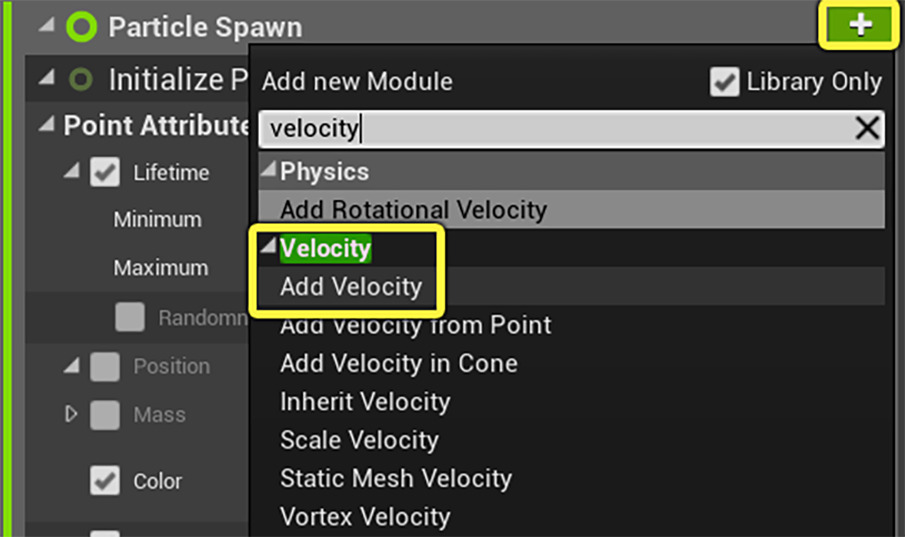Screen dimensions: 905x537
Task: Select Add Rotational Velocity module
Action: [x=413, y=210]
